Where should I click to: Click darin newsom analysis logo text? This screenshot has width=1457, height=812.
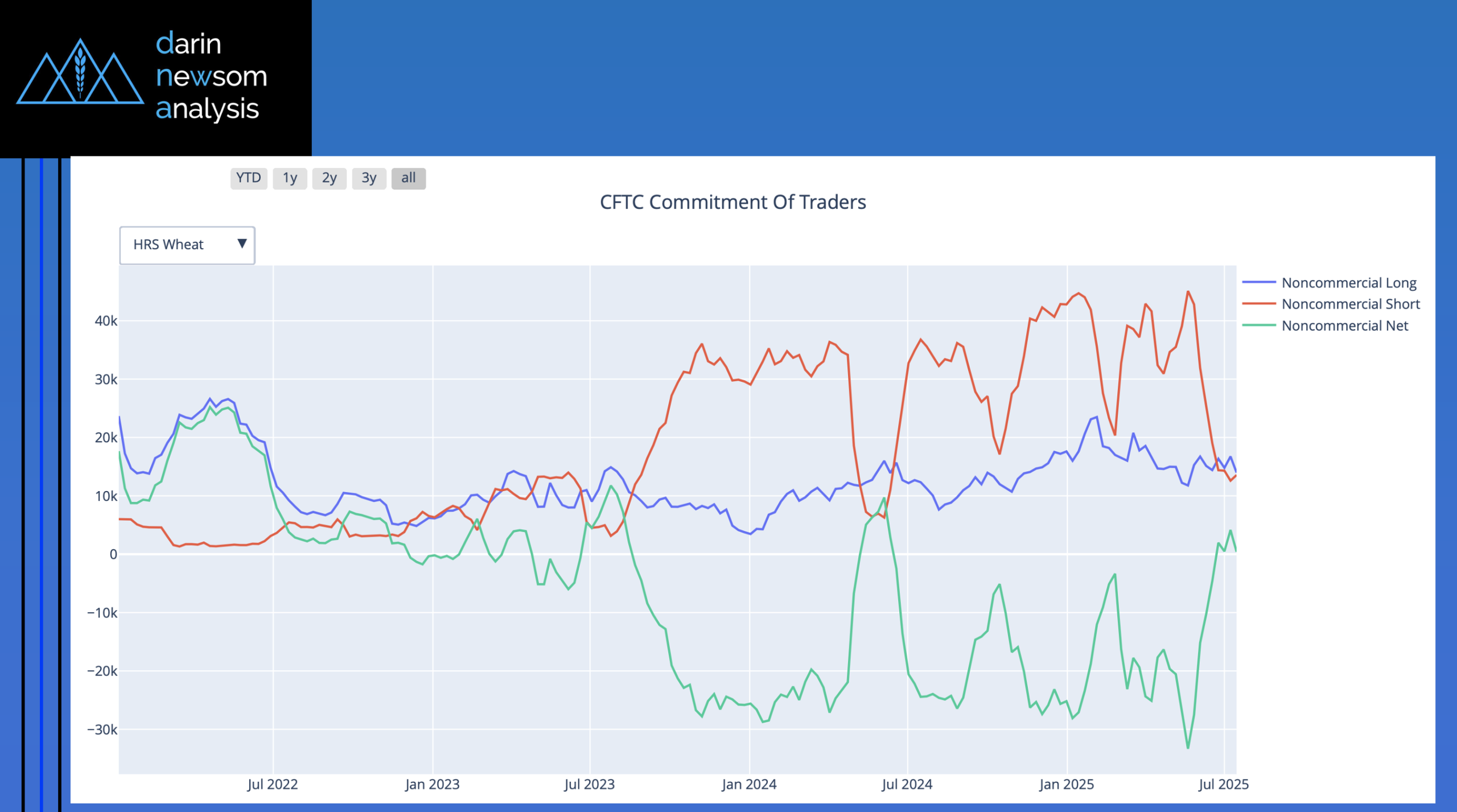pos(211,76)
